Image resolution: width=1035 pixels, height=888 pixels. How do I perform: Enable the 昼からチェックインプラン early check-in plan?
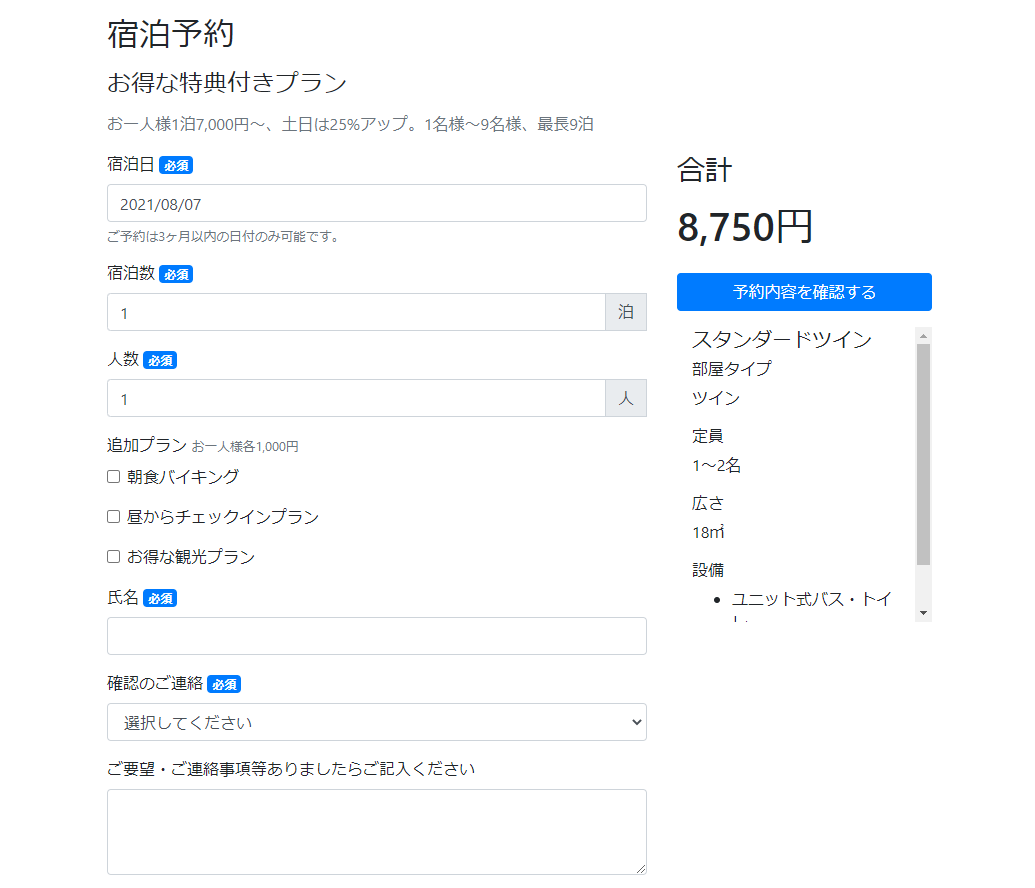tap(113, 516)
